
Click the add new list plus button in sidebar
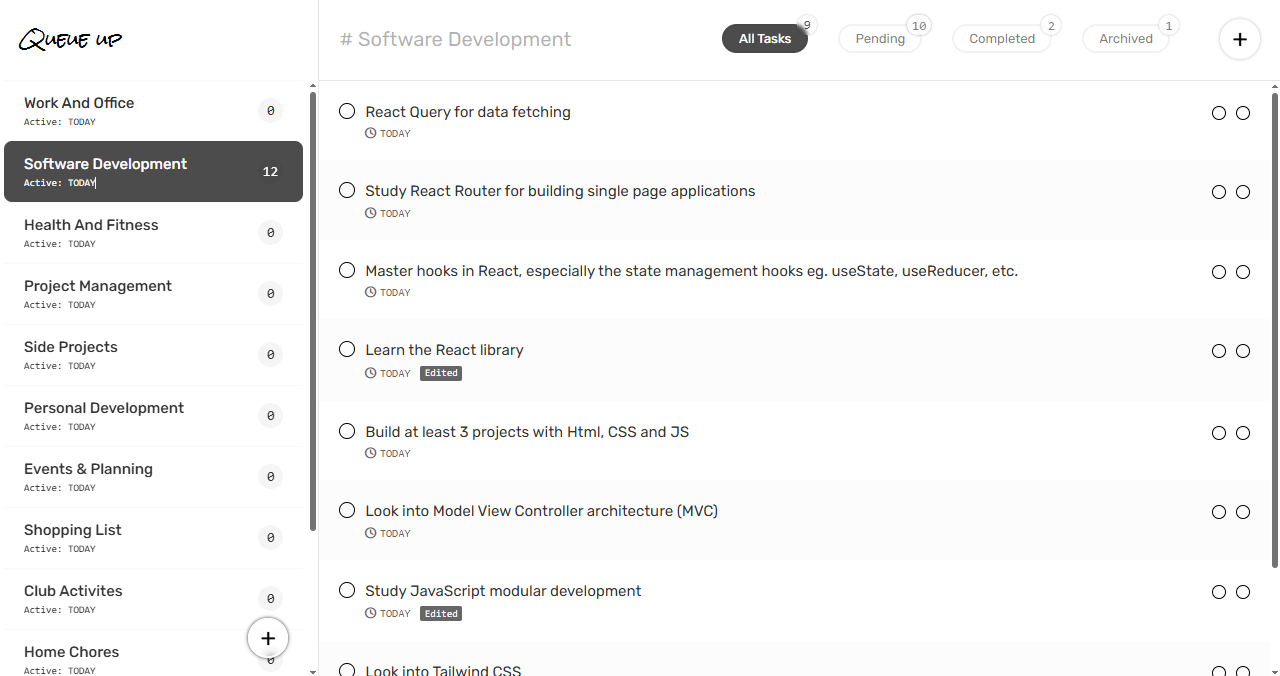click(268, 638)
